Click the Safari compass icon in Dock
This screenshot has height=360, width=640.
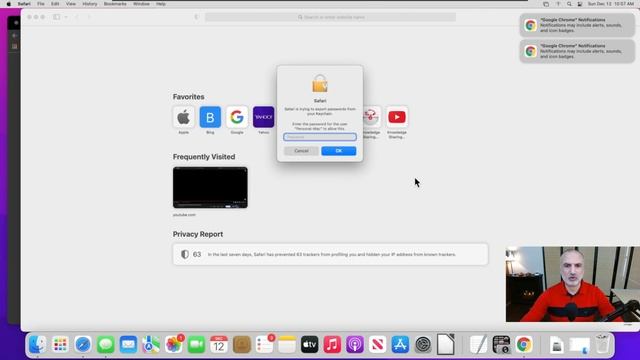tap(83, 344)
